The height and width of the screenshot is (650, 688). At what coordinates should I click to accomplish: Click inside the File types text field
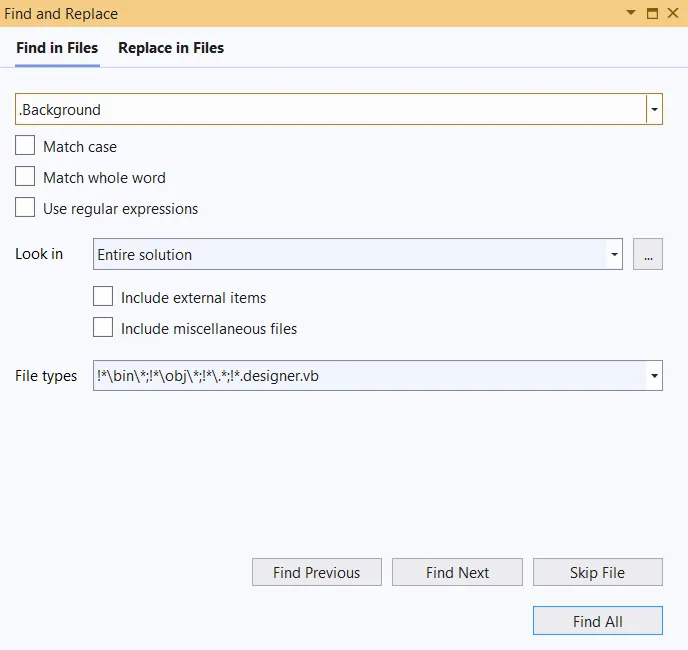click(370, 376)
